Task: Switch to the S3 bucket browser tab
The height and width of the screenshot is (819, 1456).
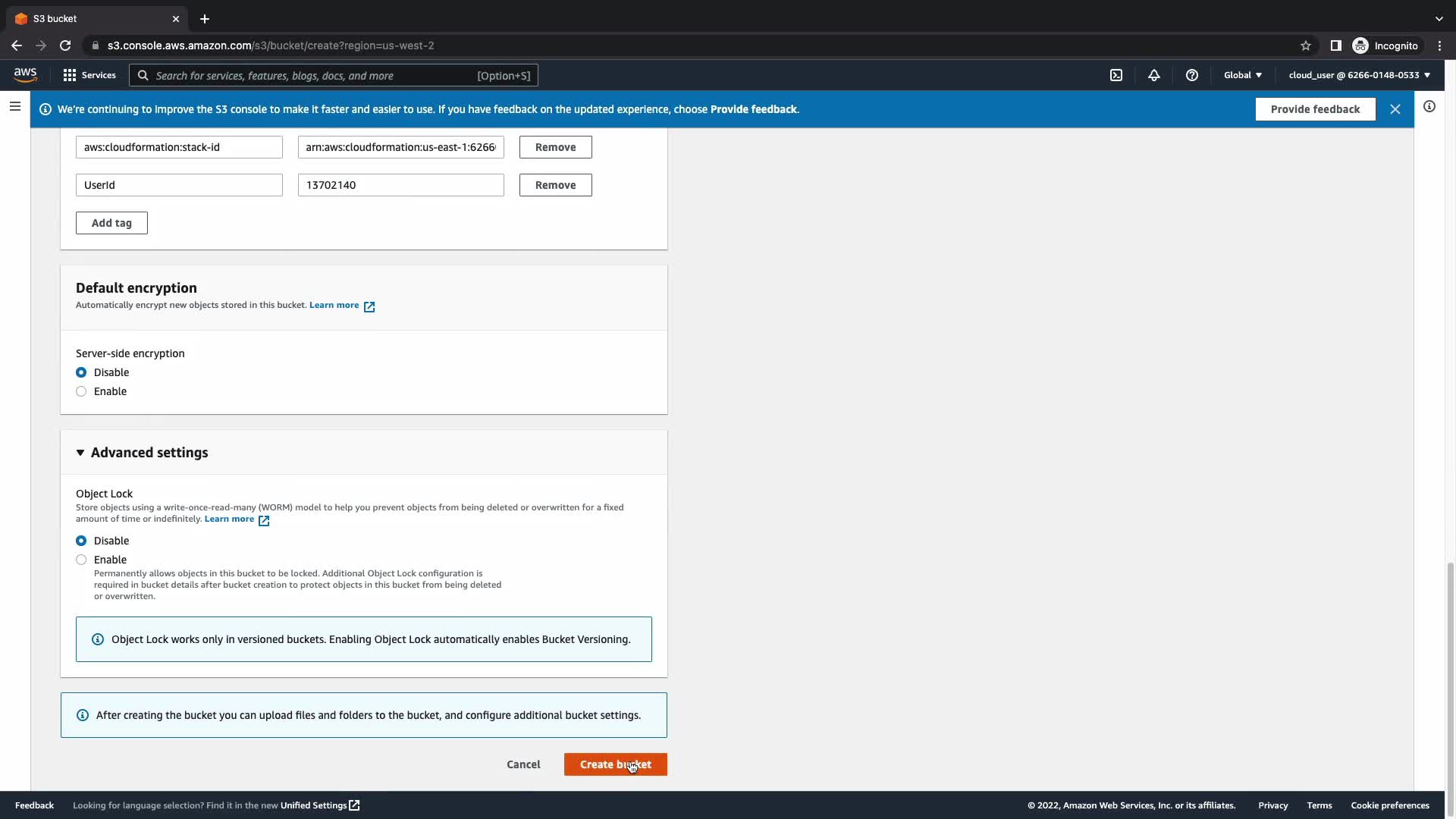Action: pos(91,18)
